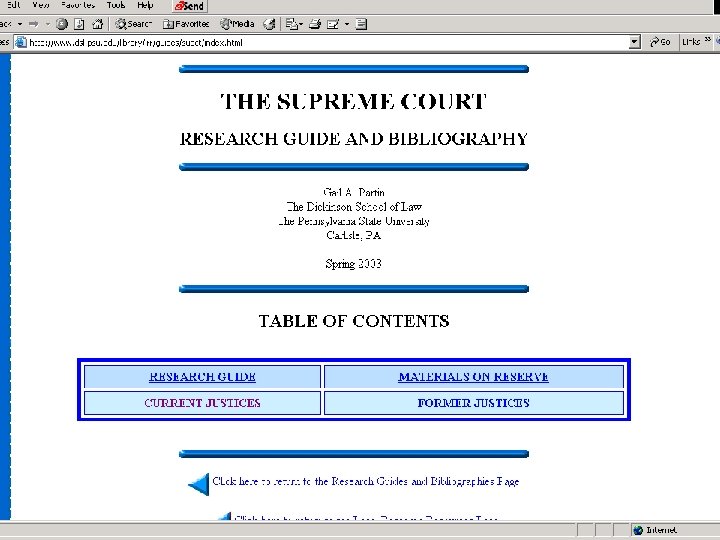Expand the Links toolbar chevron
The height and width of the screenshot is (540, 720).
click(708, 39)
